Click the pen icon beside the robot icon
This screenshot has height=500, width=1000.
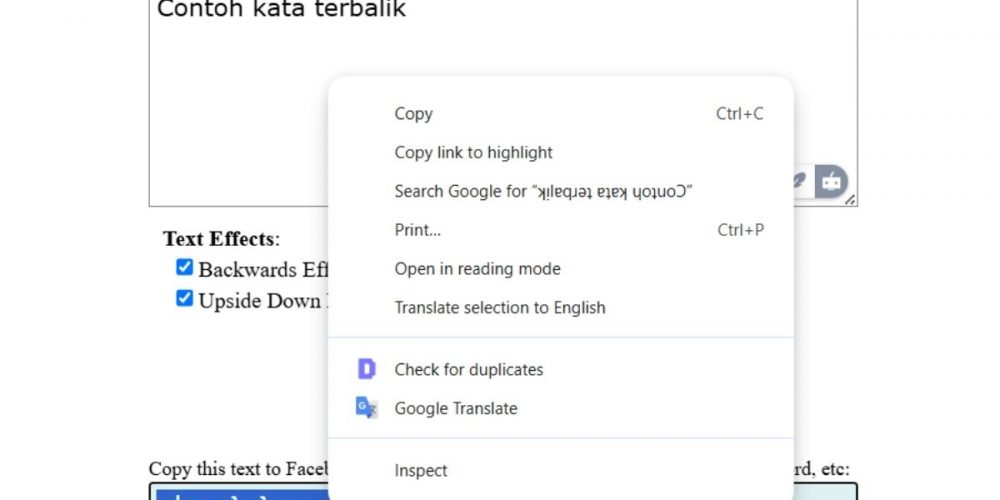click(x=800, y=182)
